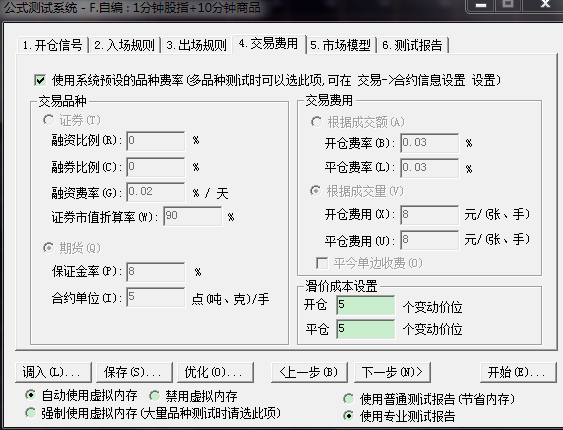This screenshot has width=563, height=430.
Task: Click the 开仓 slippage input field
Action: pyautogui.click(x=366, y=305)
